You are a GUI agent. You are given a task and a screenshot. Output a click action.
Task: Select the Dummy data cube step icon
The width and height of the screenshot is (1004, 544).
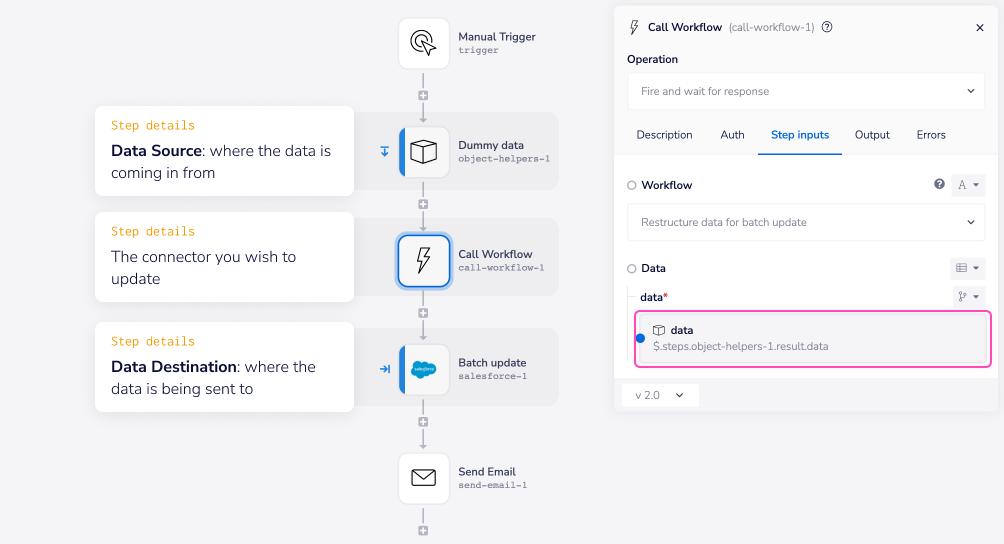point(424,152)
